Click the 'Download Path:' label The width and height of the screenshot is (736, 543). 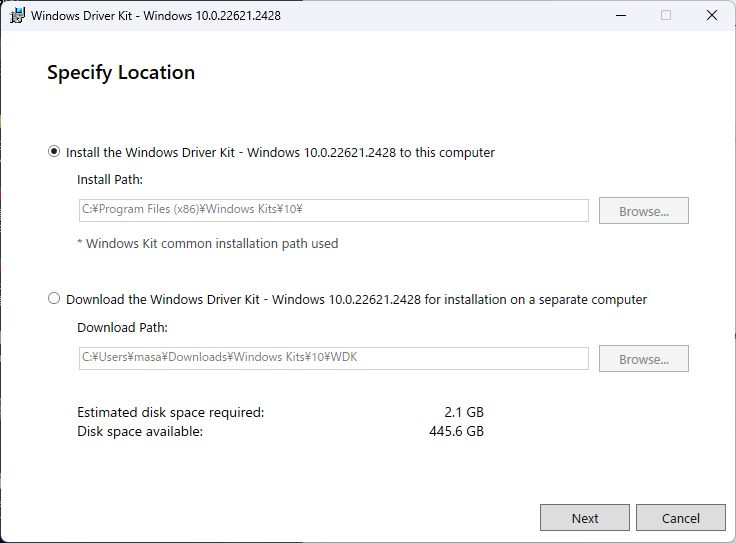(x=122, y=327)
